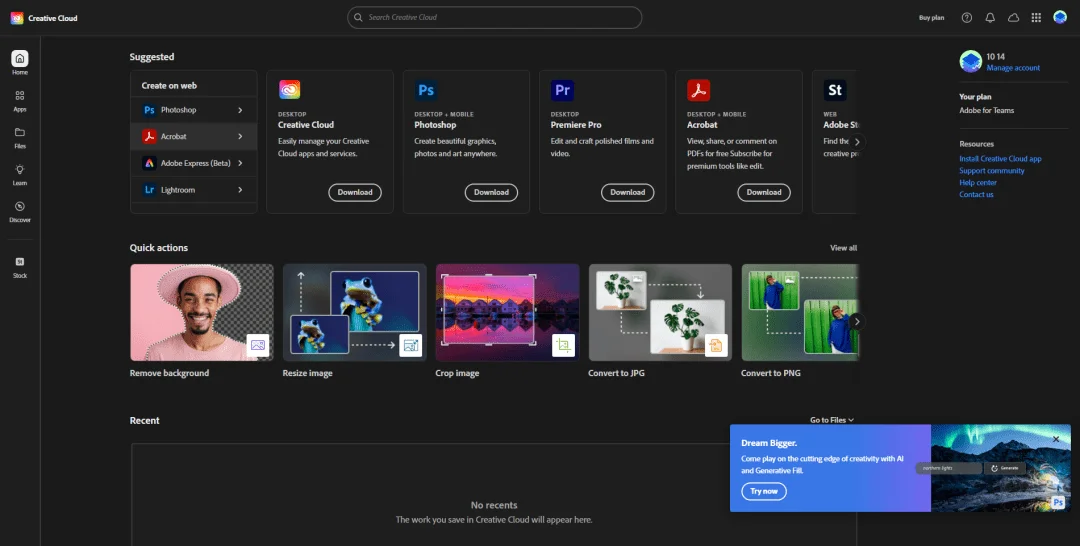
Task: Click the Premiere Pro card Pr icon
Action: [562, 90]
